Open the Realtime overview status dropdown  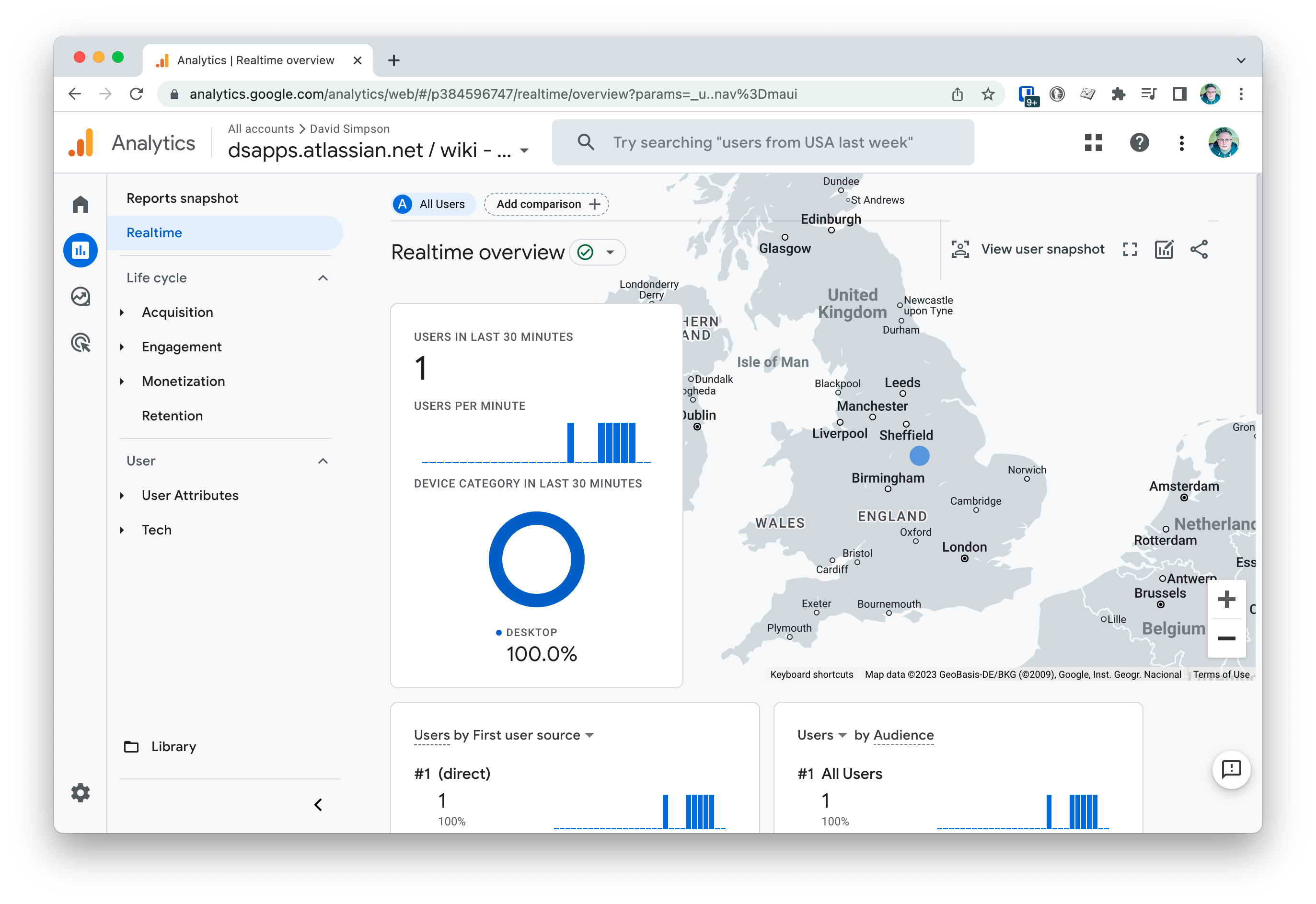[609, 252]
